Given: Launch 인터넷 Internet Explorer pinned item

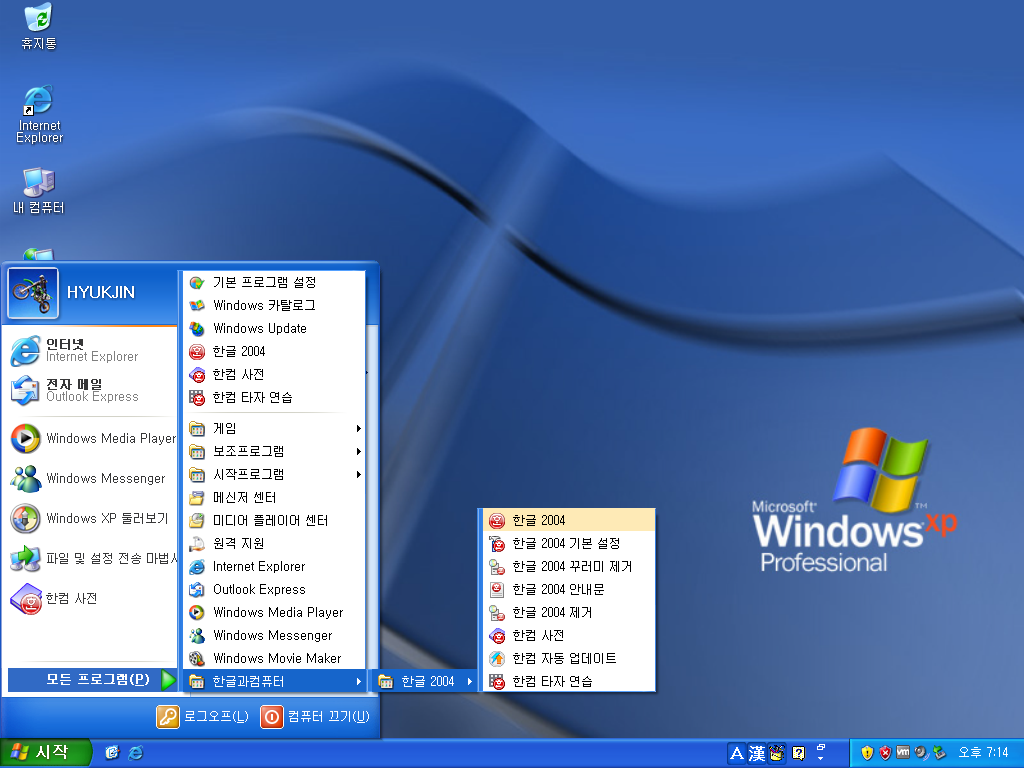Looking at the screenshot, I should click(x=89, y=350).
